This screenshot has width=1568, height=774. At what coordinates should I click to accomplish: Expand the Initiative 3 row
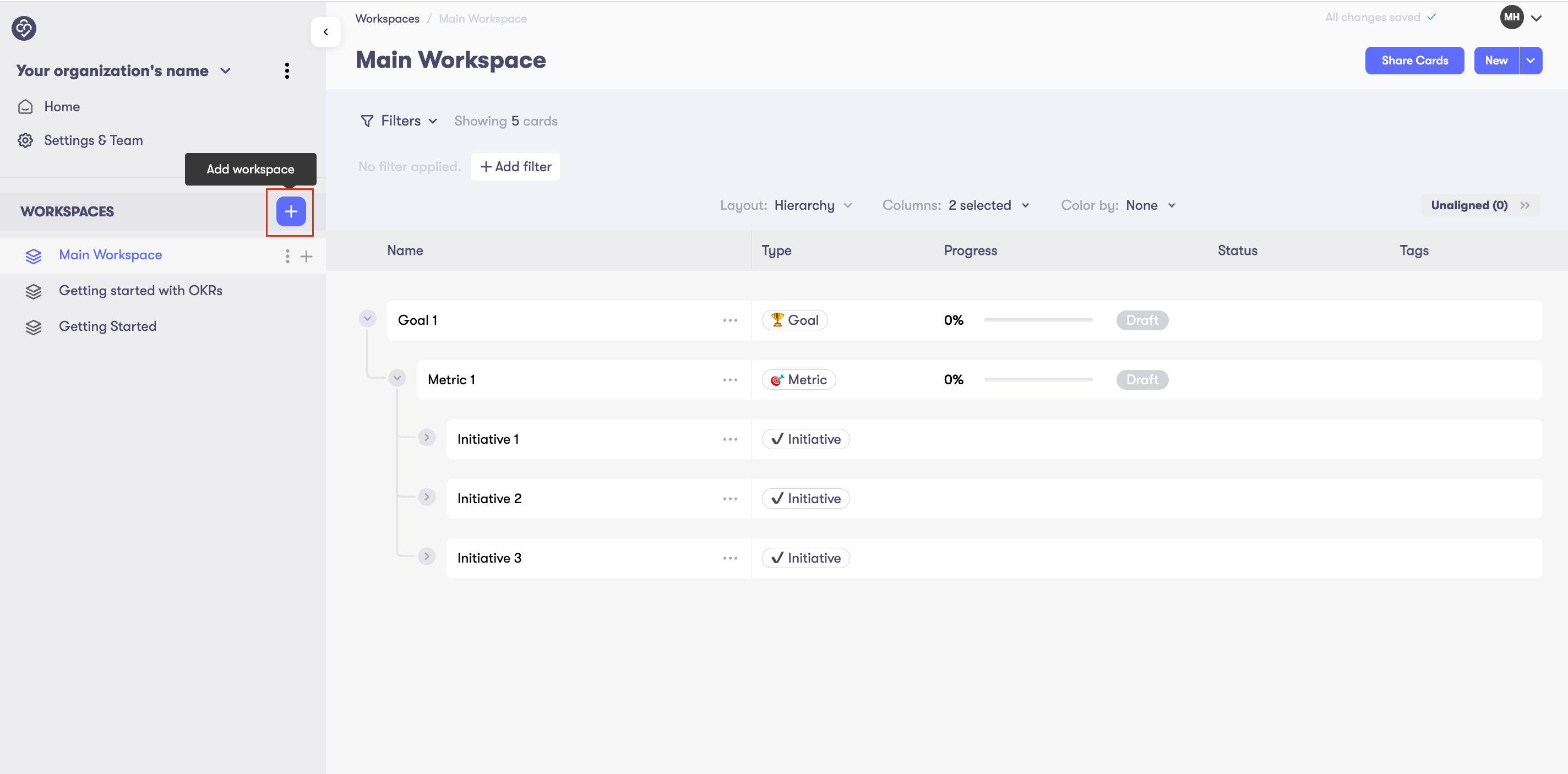pos(427,556)
